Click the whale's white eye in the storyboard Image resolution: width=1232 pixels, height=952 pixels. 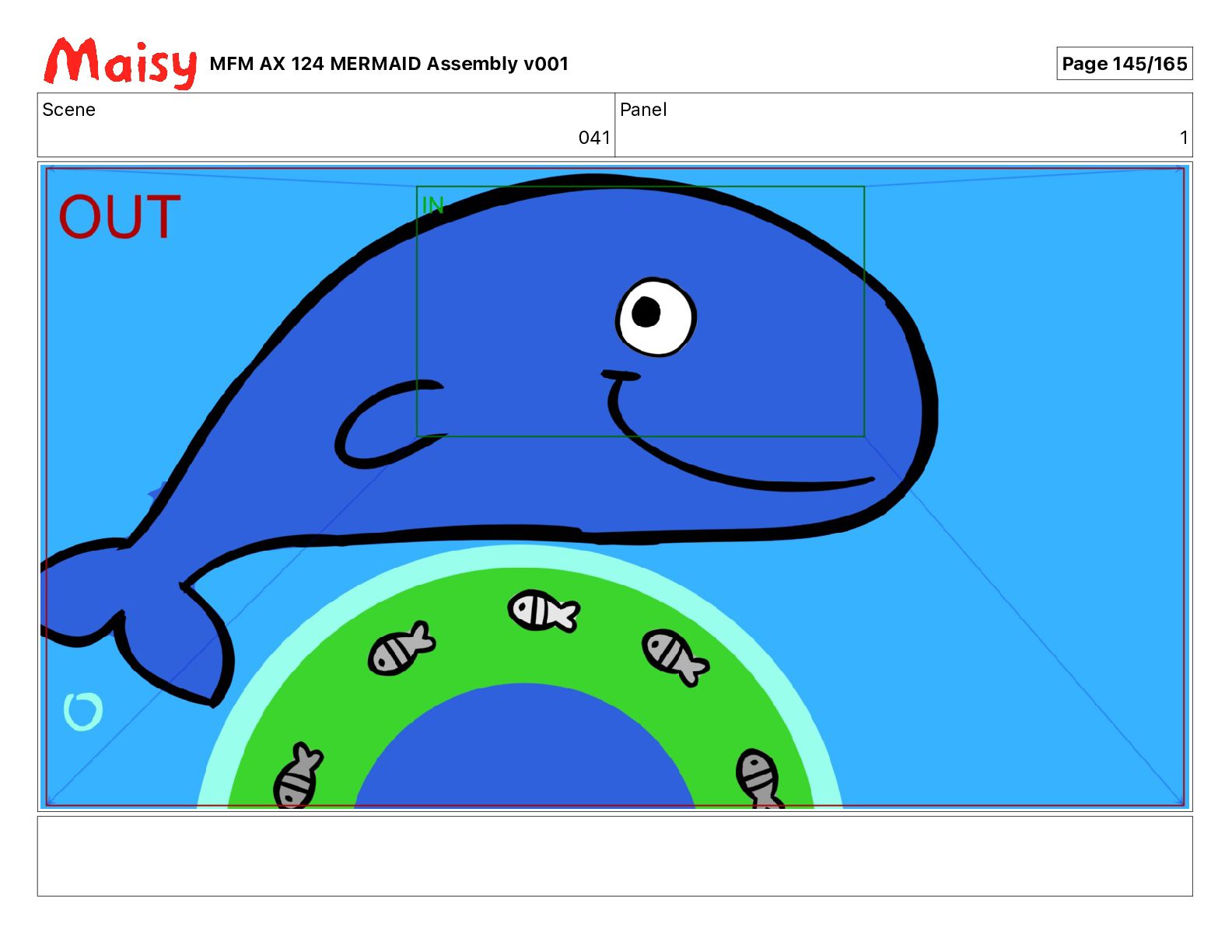[x=656, y=317]
